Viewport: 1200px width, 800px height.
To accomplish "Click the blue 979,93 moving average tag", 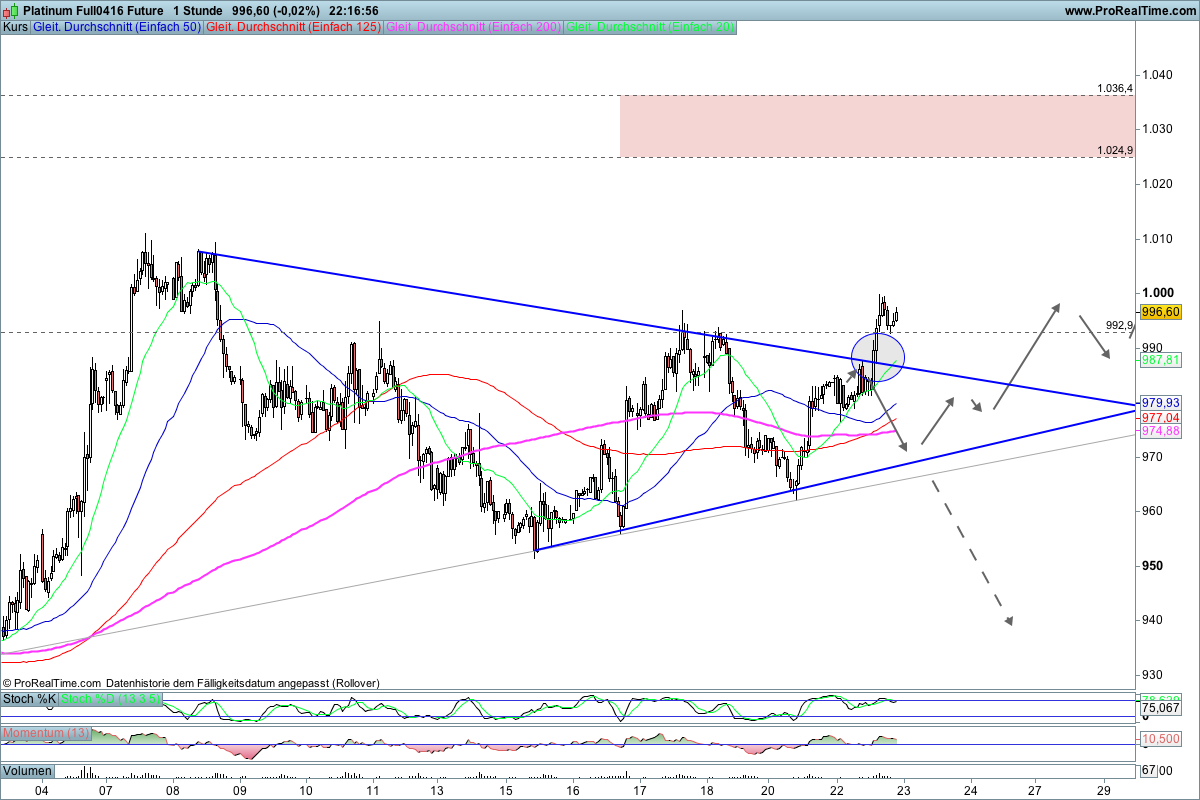I will coord(1161,403).
